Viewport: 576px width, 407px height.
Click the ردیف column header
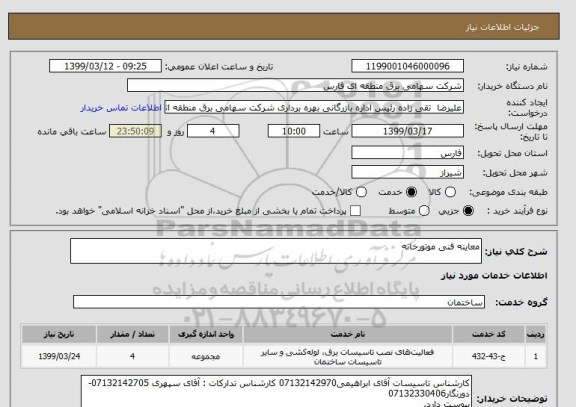pos(536,334)
